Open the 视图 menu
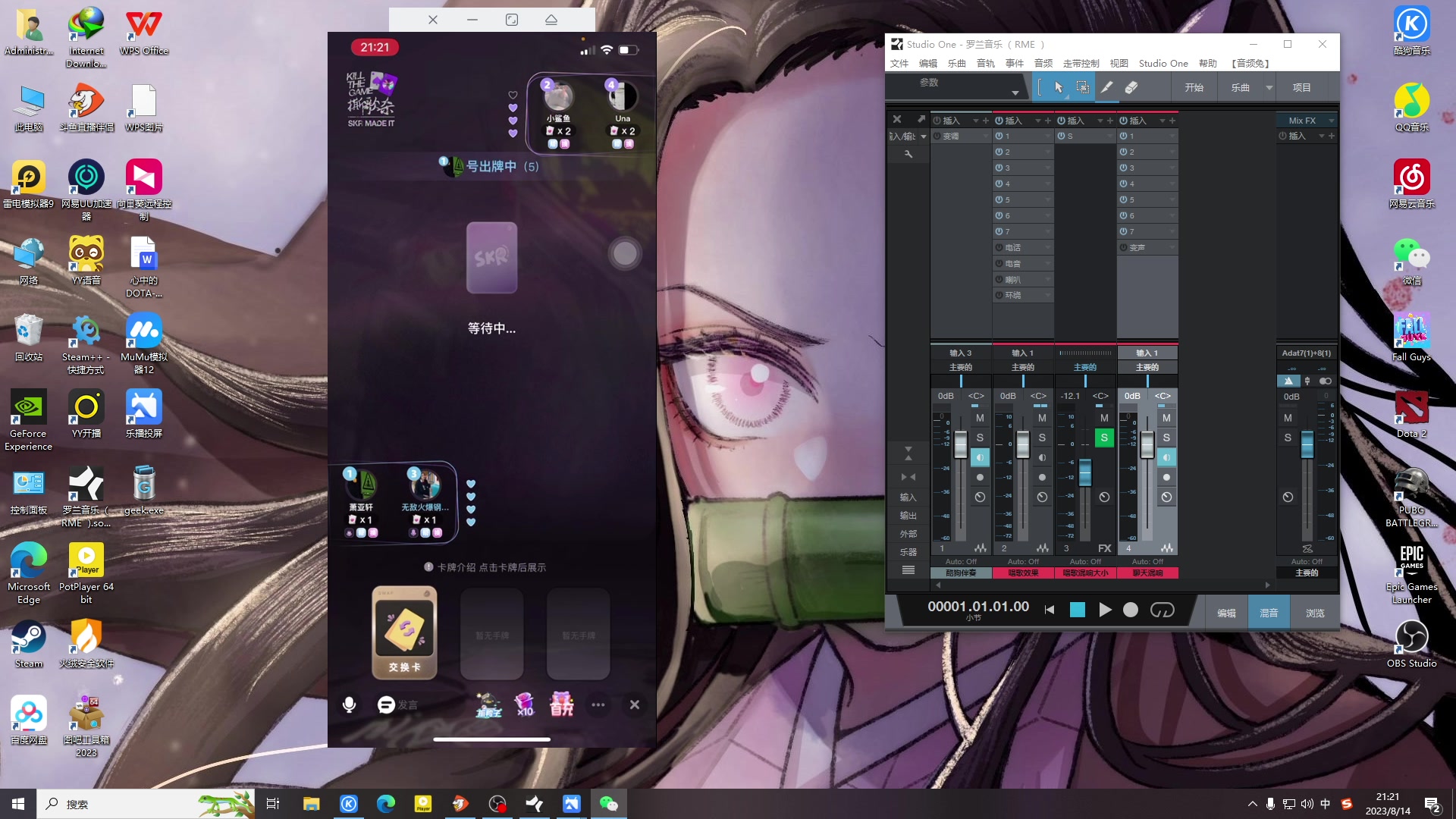The width and height of the screenshot is (1456, 819). point(1119,64)
